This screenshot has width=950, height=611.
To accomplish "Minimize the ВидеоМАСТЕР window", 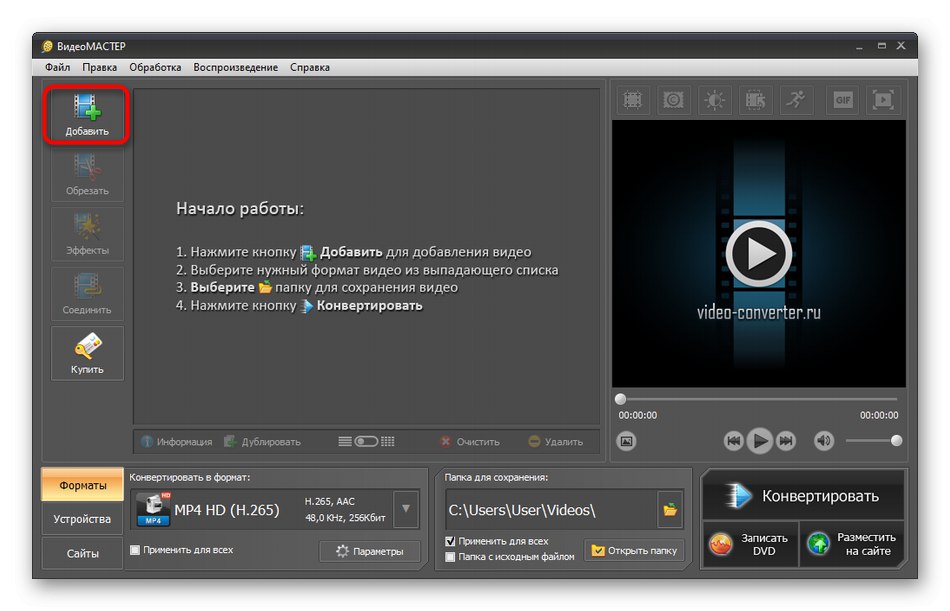I will pyautogui.click(x=859, y=46).
